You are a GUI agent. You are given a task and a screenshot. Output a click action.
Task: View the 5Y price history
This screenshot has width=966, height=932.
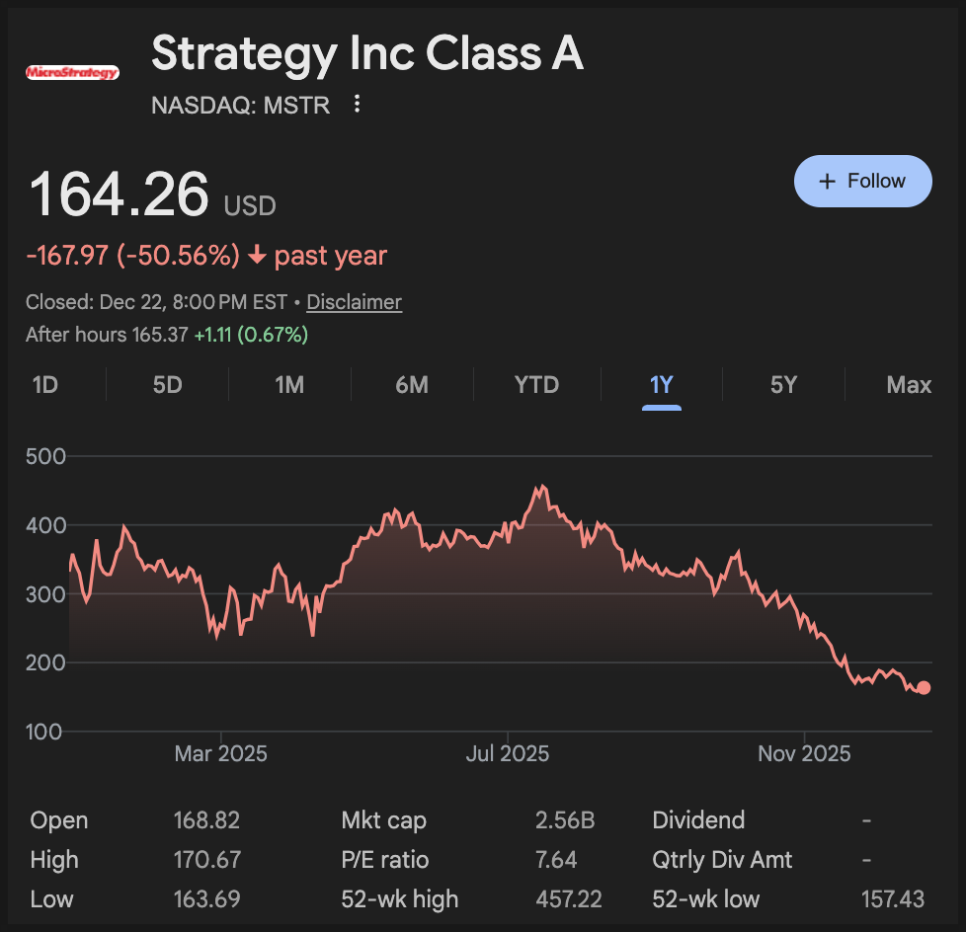pyautogui.click(x=784, y=385)
